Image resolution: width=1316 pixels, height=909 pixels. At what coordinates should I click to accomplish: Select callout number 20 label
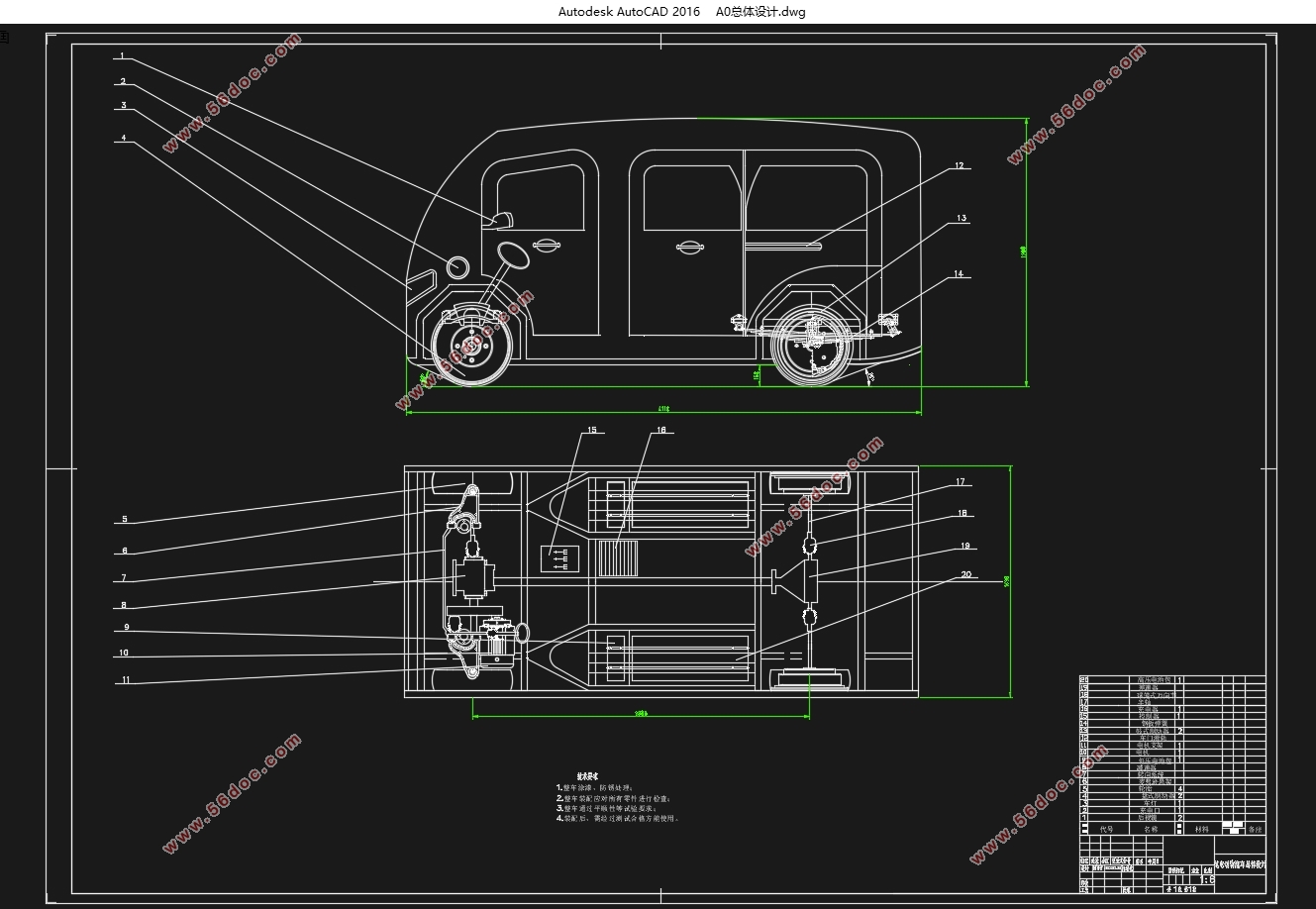click(965, 575)
